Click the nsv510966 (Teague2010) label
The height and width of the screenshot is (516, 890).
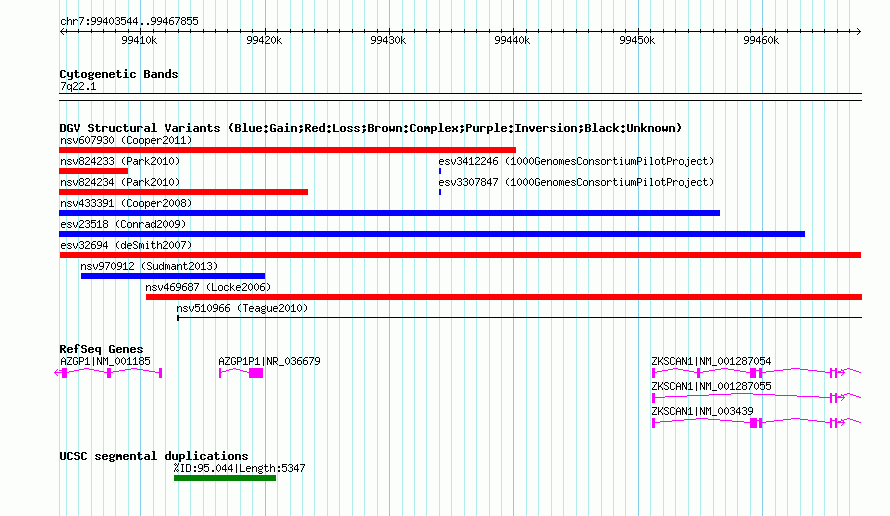[242, 308]
